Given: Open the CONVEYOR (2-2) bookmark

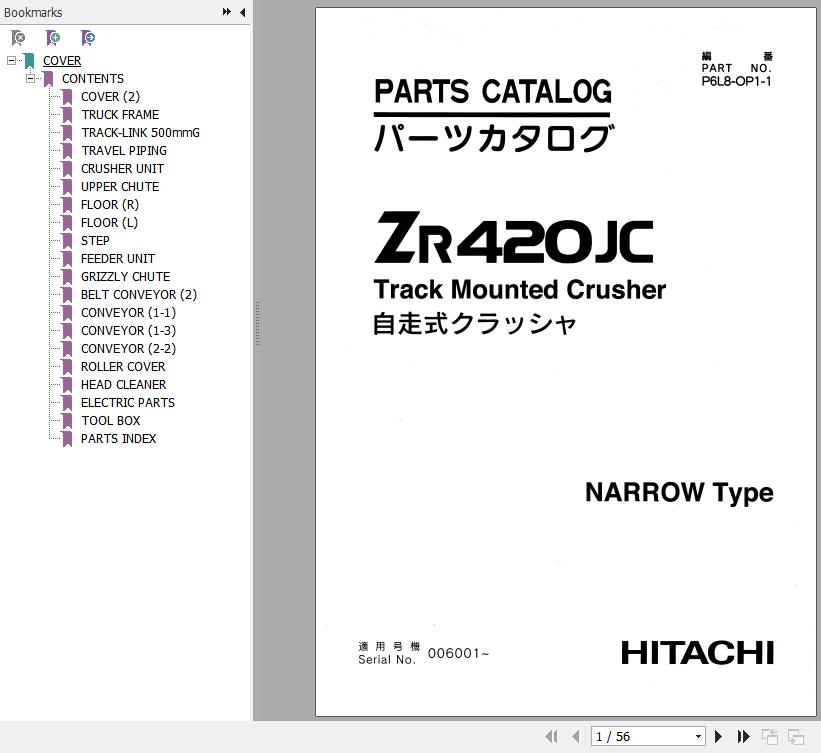Looking at the screenshot, I should 128,349.
